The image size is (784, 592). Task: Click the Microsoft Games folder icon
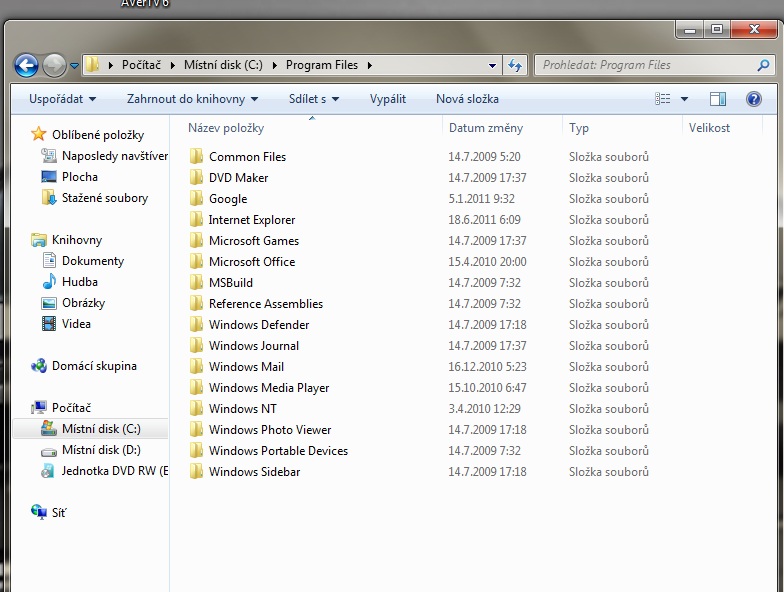pyautogui.click(x=196, y=240)
